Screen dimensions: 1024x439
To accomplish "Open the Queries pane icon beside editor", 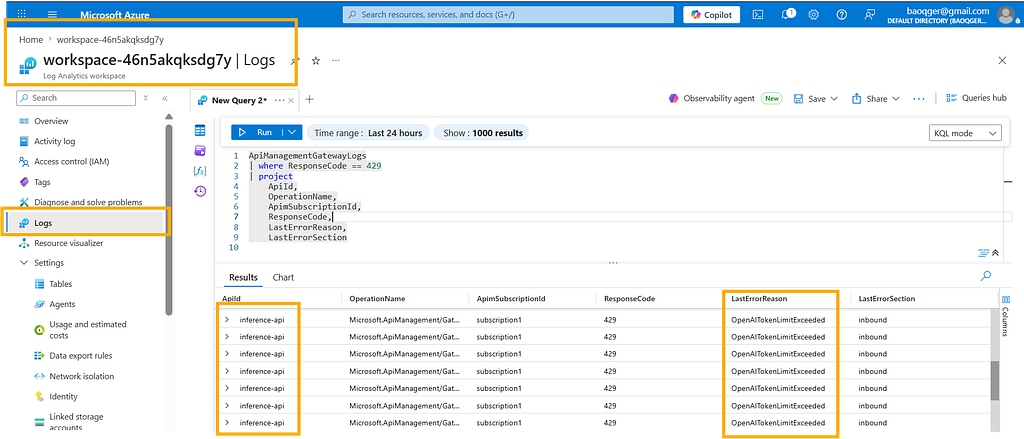I will [x=200, y=151].
